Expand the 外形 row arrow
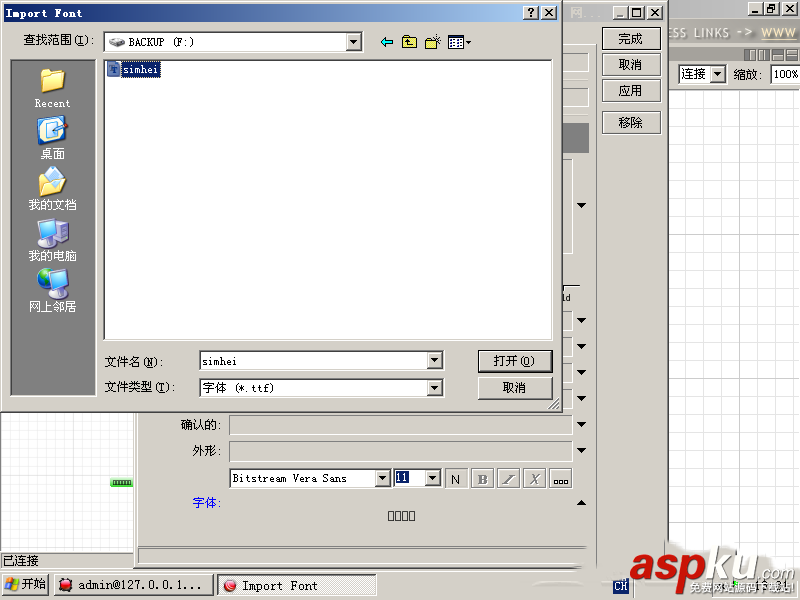Screen dimensions: 800x600 (x=582, y=451)
